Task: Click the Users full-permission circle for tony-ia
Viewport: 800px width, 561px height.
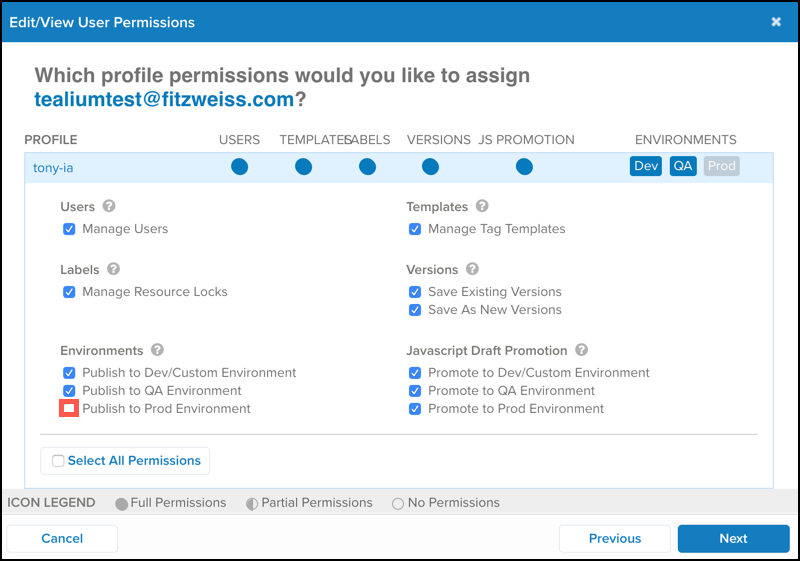Action: pyautogui.click(x=239, y=167)
